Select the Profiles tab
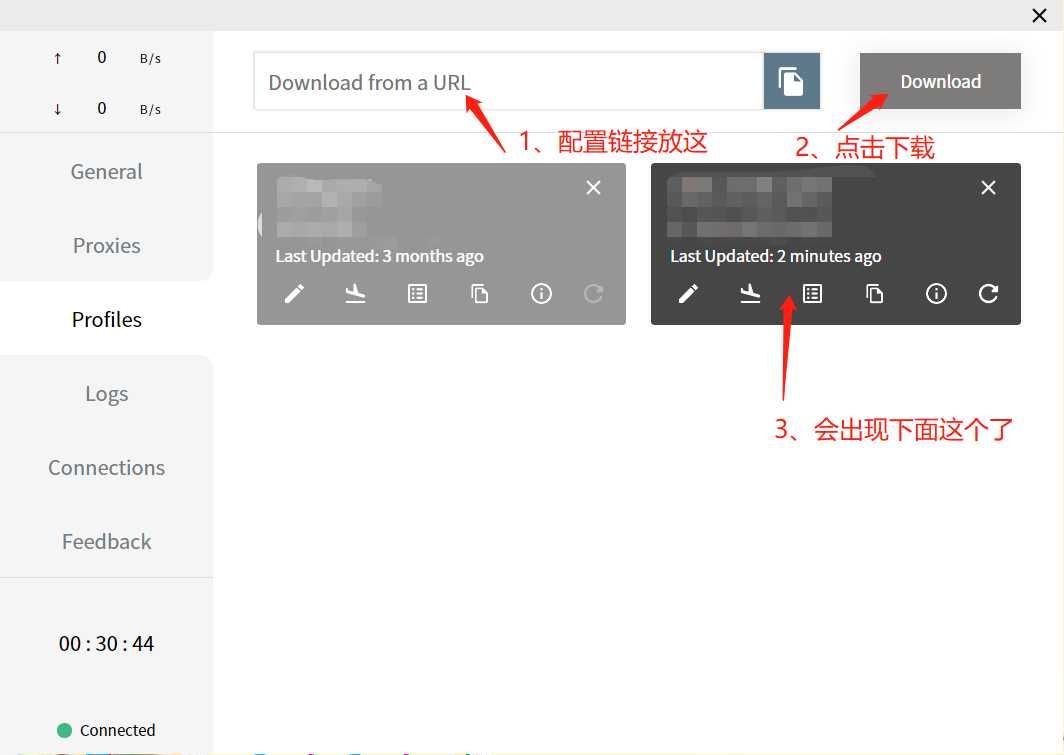1064x755 pixels. (x=107, y=320)
